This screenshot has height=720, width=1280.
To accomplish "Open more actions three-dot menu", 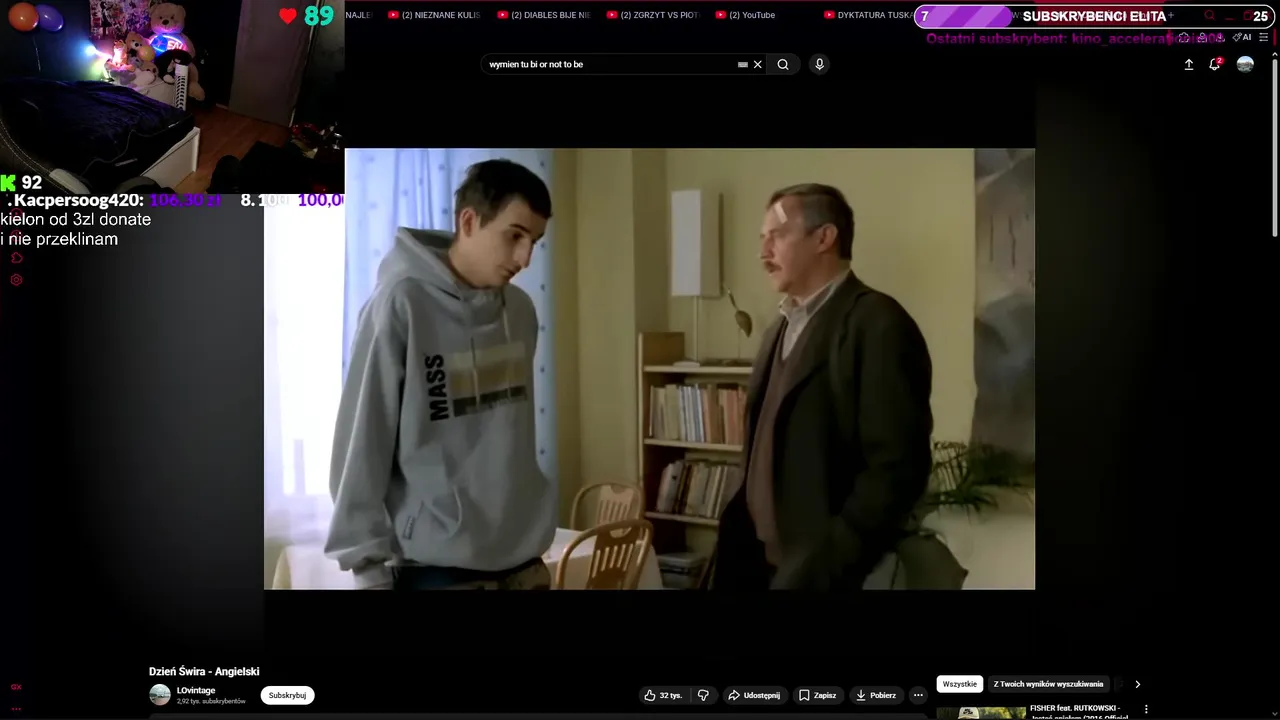I will [x=918, y=695].
